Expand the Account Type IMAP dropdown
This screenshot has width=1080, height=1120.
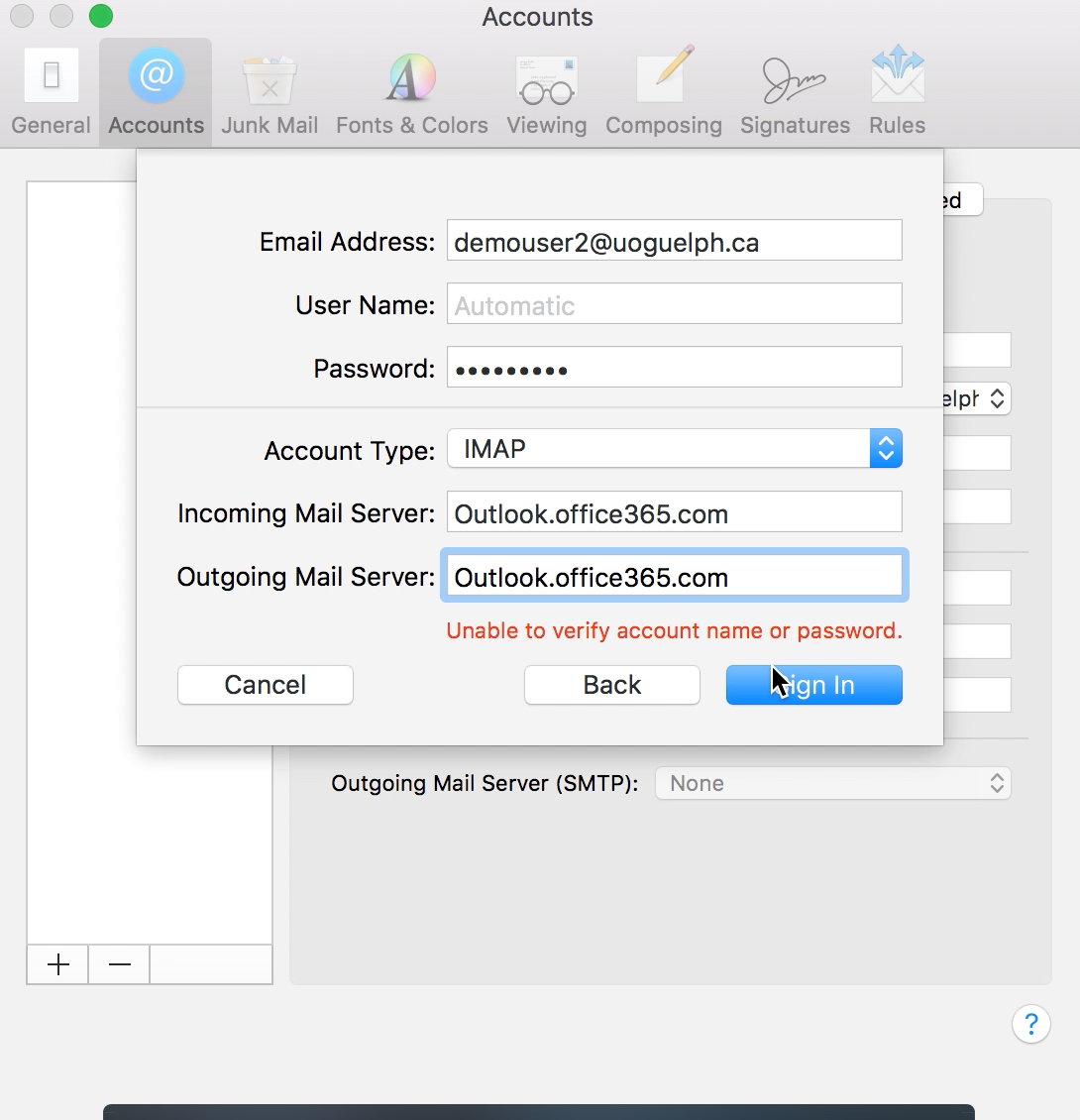674,449
